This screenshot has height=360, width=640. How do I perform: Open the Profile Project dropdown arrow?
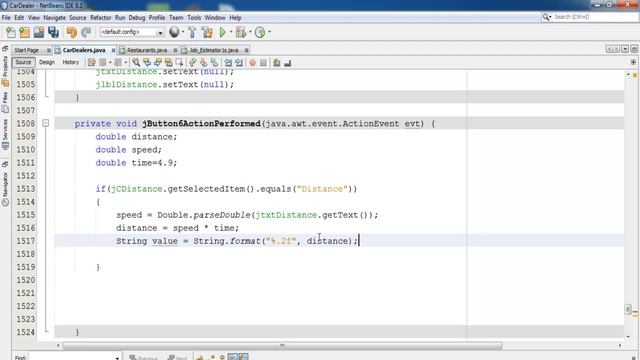[x=269, y=32]
